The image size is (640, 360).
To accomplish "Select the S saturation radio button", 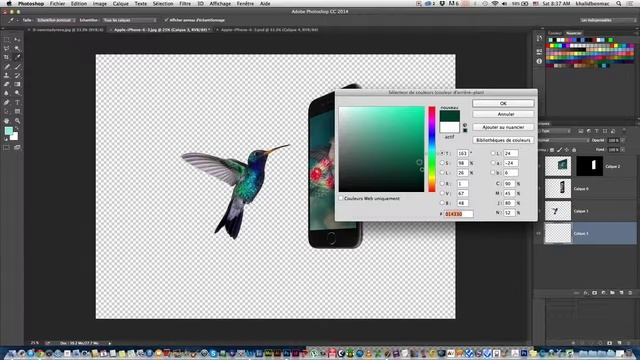I will pyautogui.click(x=442, y=163).
